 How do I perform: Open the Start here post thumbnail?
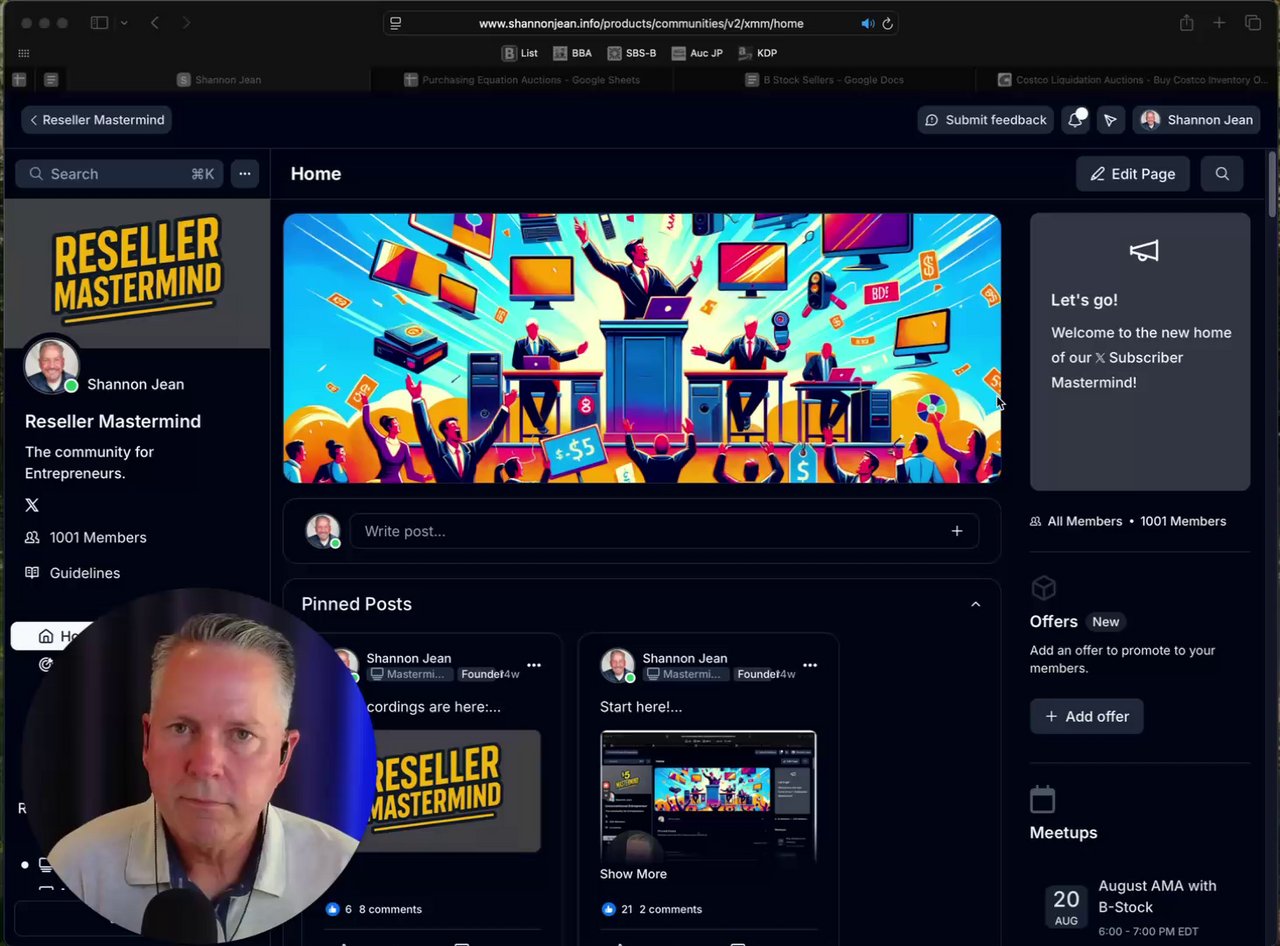pos(708,796)
